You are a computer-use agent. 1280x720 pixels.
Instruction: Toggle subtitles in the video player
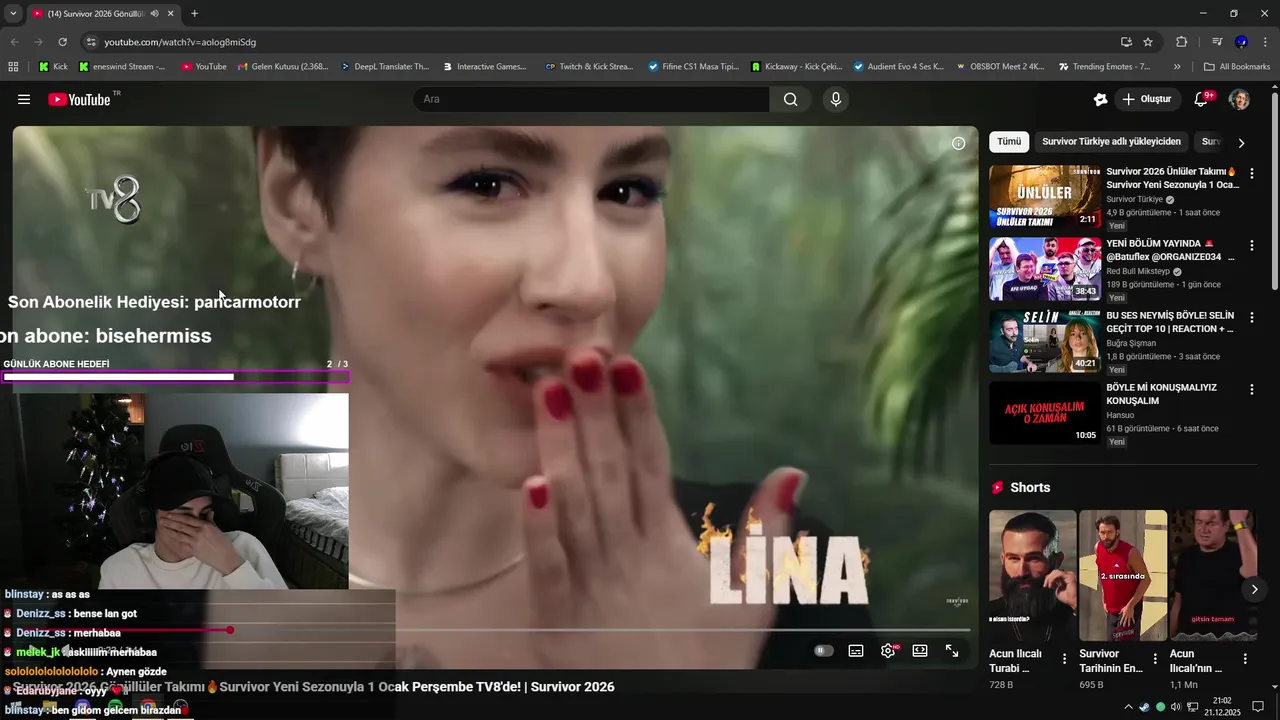coord(856,650)
